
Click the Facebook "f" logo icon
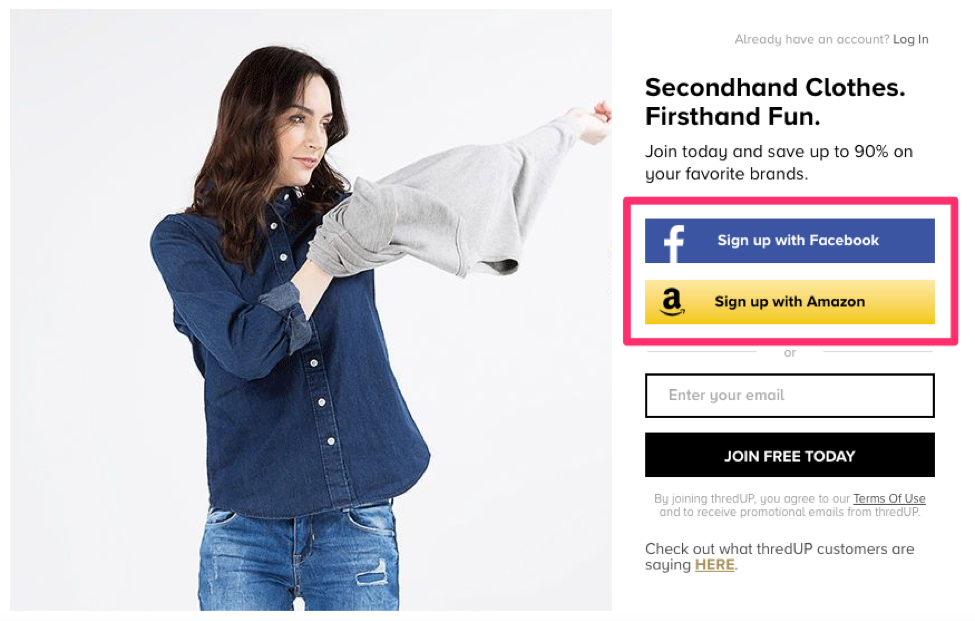673,244
